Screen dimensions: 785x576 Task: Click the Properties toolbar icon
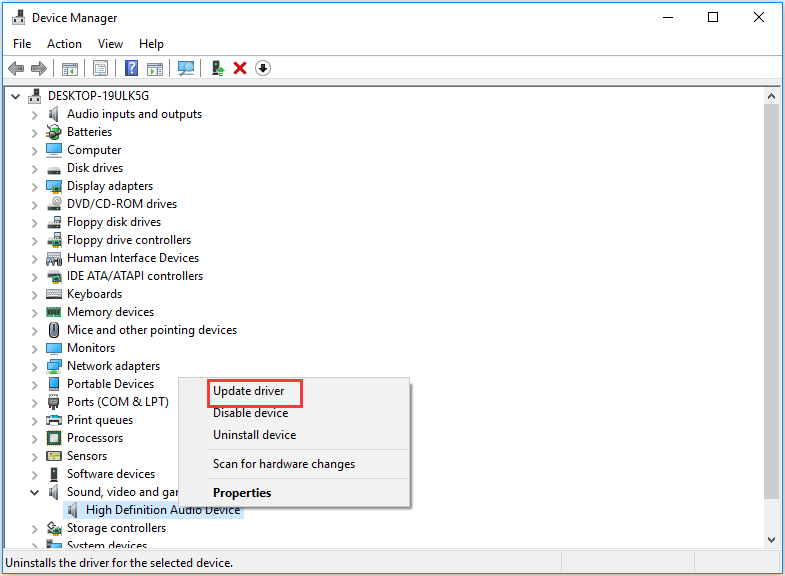[x=101, y=69]
